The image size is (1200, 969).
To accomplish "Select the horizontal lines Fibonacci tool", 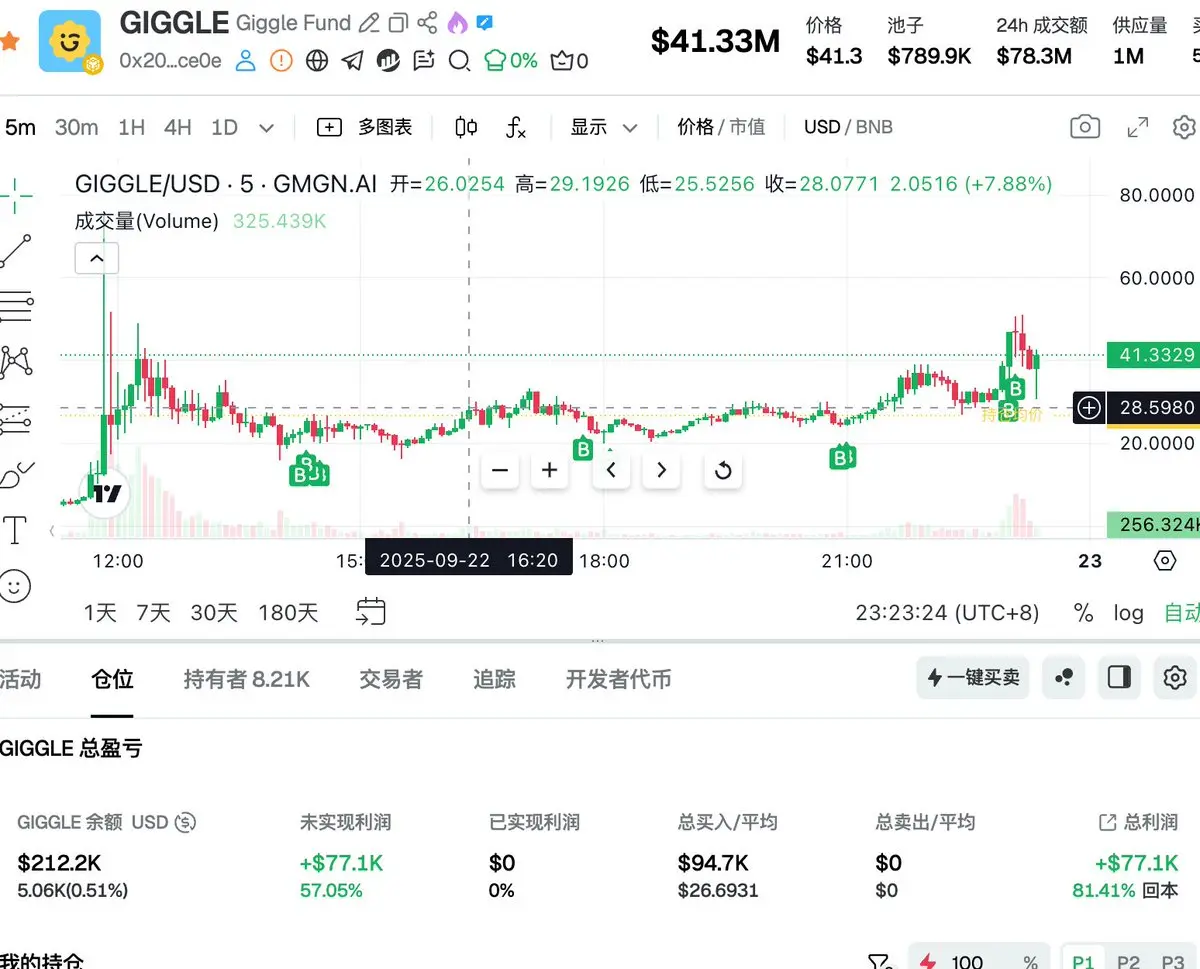I will [16, 306].
